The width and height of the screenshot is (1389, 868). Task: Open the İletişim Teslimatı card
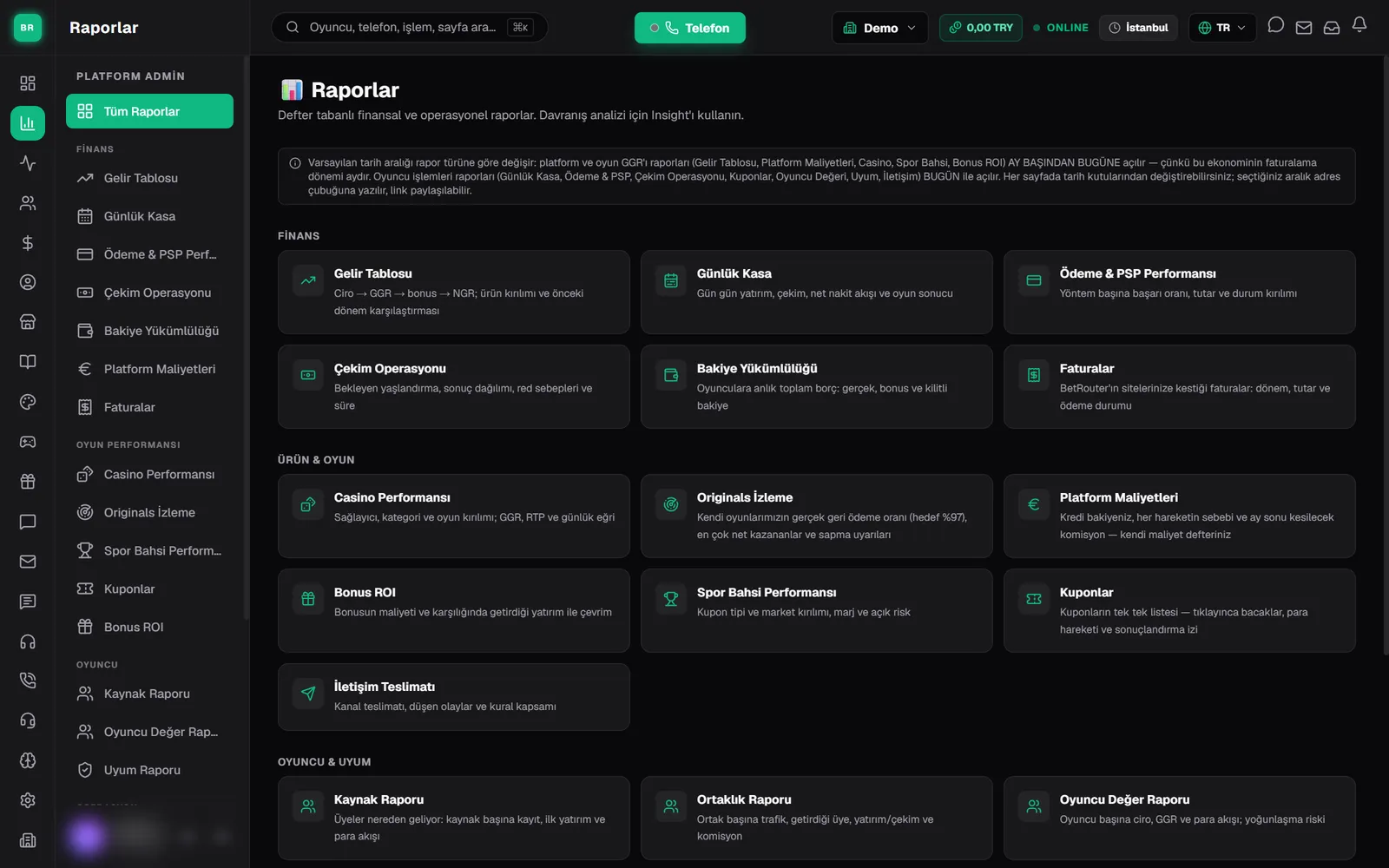coord(453,697)
